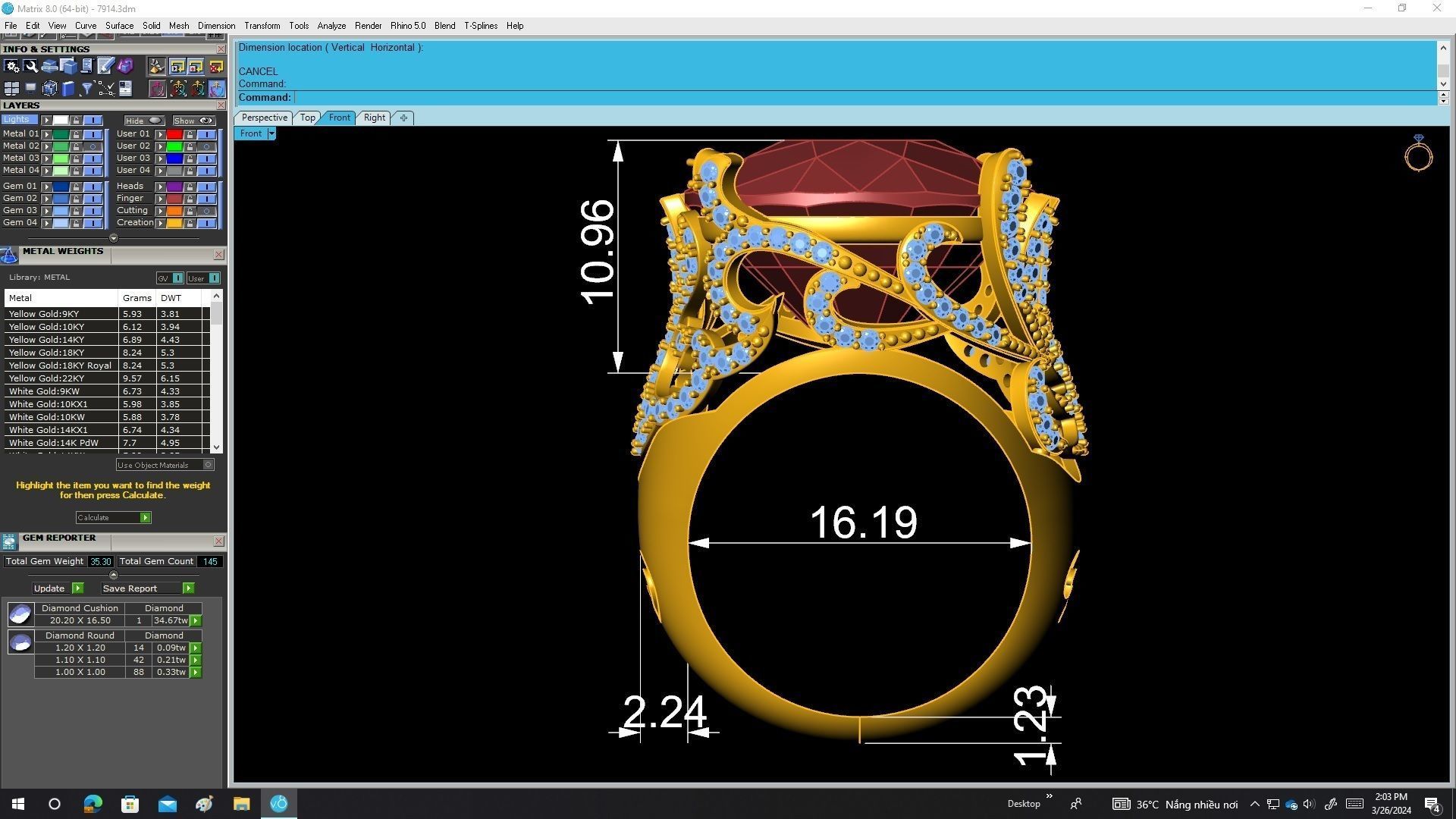Click the control points checkmark icon
This screenshot has width=1456, height=819.
coord(106,89)
